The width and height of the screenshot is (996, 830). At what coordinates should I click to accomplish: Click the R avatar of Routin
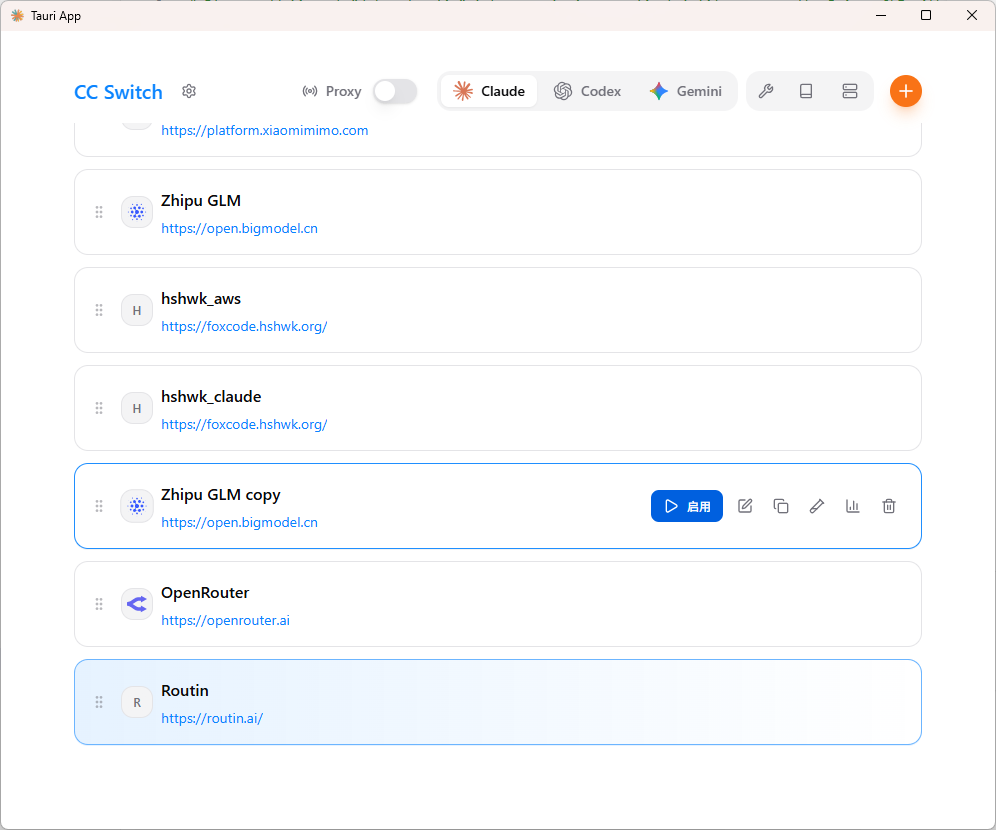click(x=137, y=702)
